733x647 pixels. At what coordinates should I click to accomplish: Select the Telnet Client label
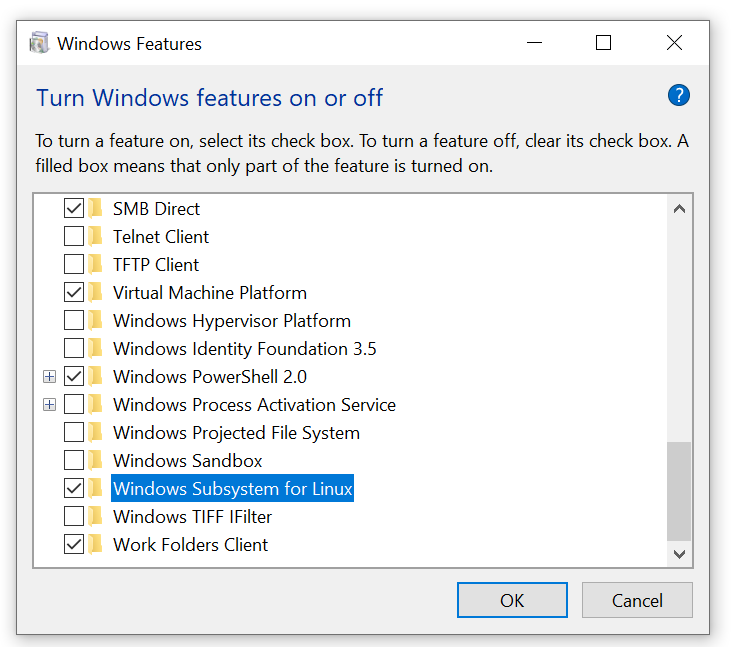pyautogui.click(x=161, y=237)
